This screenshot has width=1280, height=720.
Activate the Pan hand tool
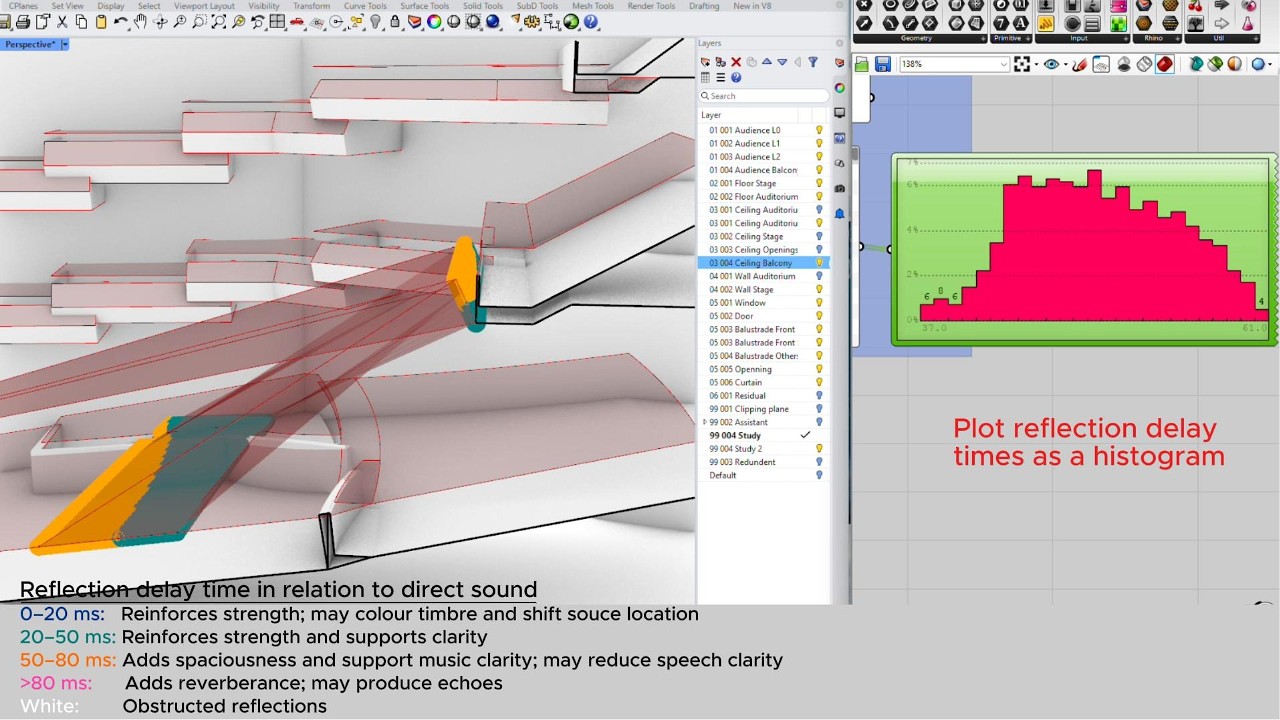pyautogui.click(x=141, y=22)
